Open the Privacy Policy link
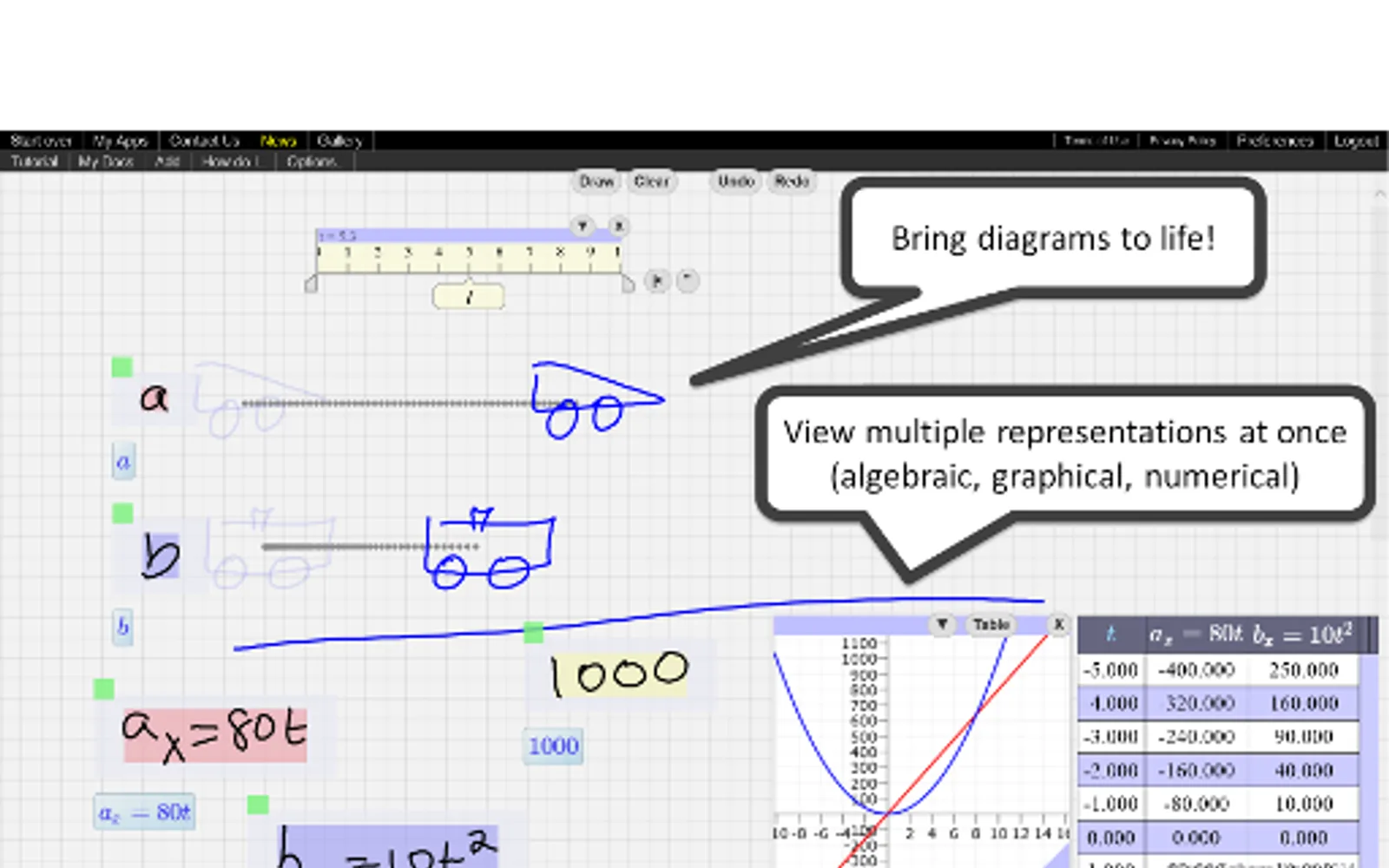1389x868 pixels. [x=1182, y=141]
